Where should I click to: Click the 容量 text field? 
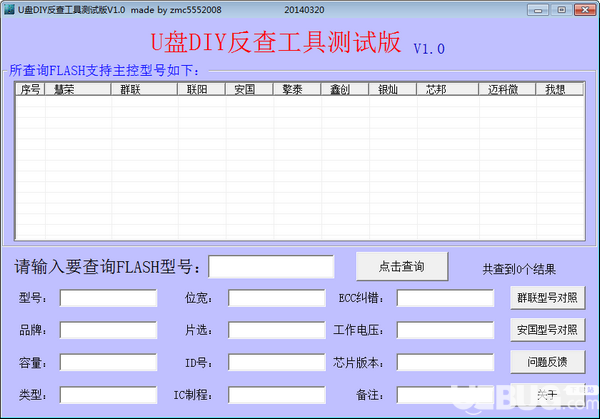108,362
